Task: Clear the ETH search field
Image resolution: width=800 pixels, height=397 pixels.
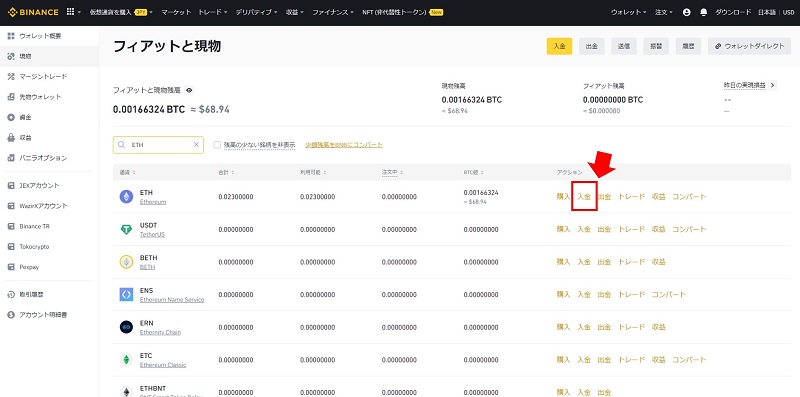Action: click(196, 145)
